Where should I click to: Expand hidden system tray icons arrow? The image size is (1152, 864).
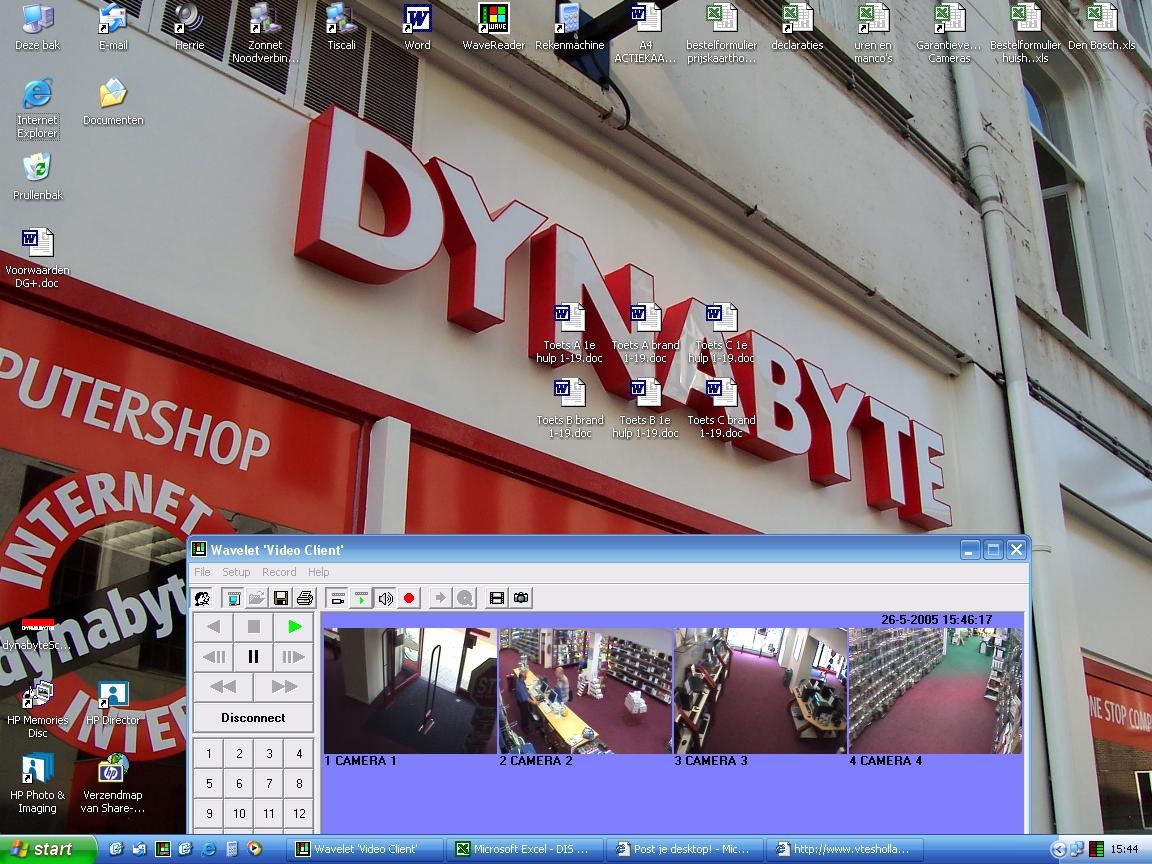[x=1059, y=849]
